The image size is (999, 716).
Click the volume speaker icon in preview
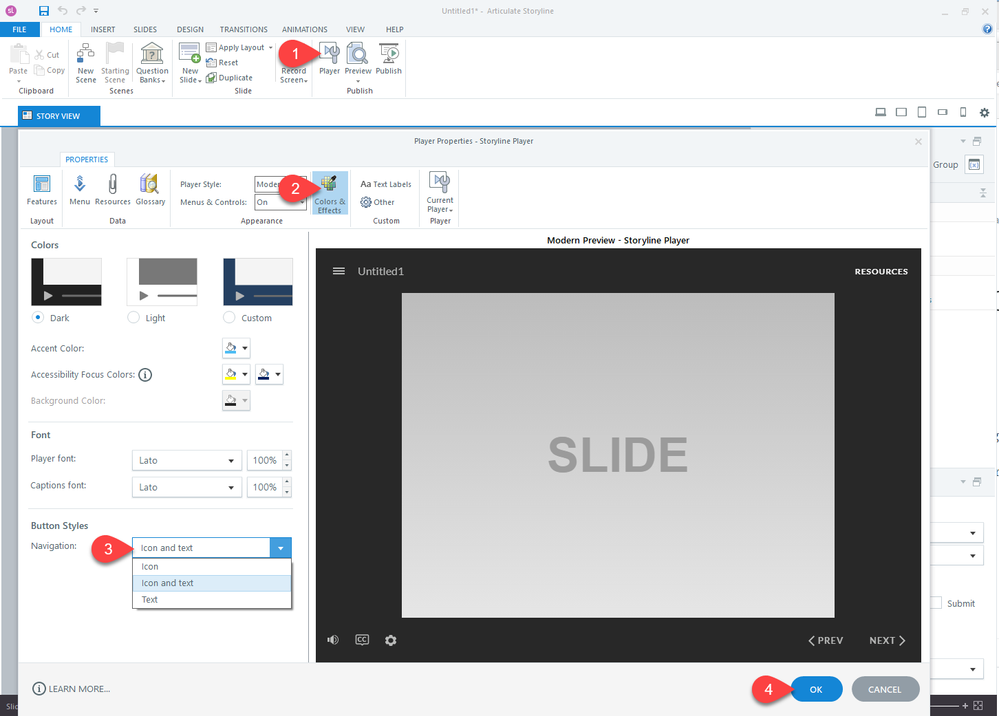tap(333, 640)
